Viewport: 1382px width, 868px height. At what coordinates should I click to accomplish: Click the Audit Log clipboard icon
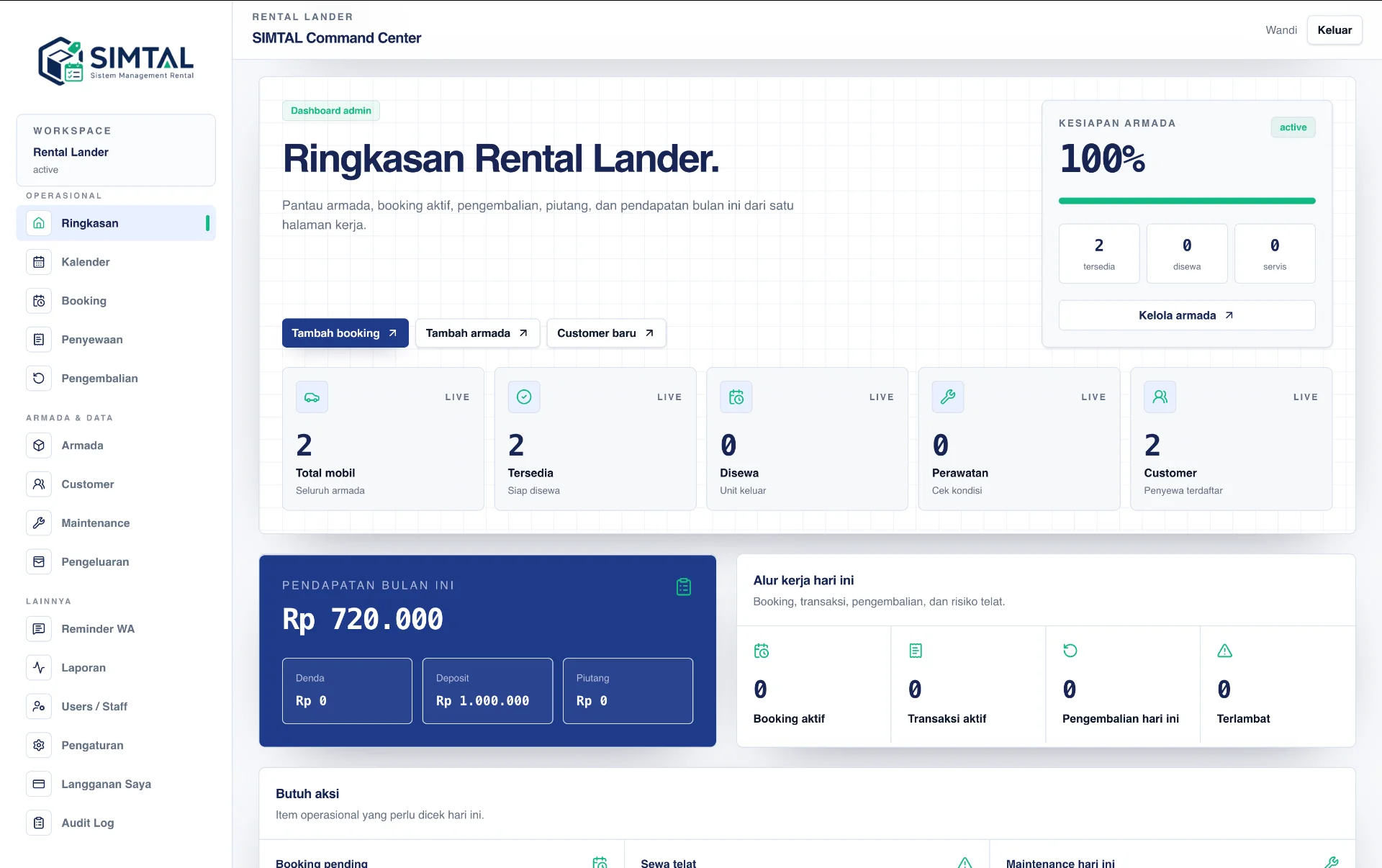pyautogui.click(x=39, y=823)
